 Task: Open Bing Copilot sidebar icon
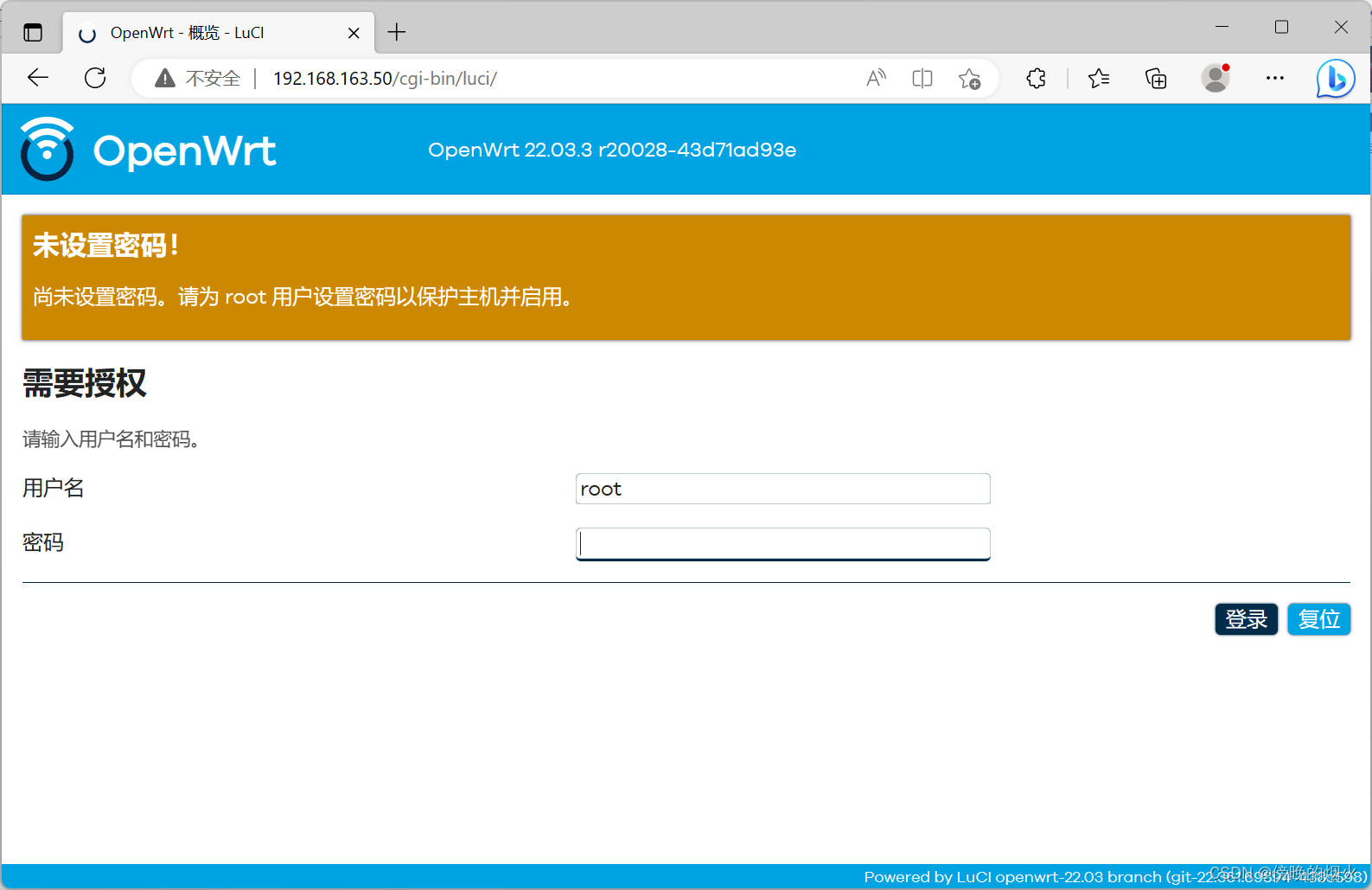[1335, 79]
